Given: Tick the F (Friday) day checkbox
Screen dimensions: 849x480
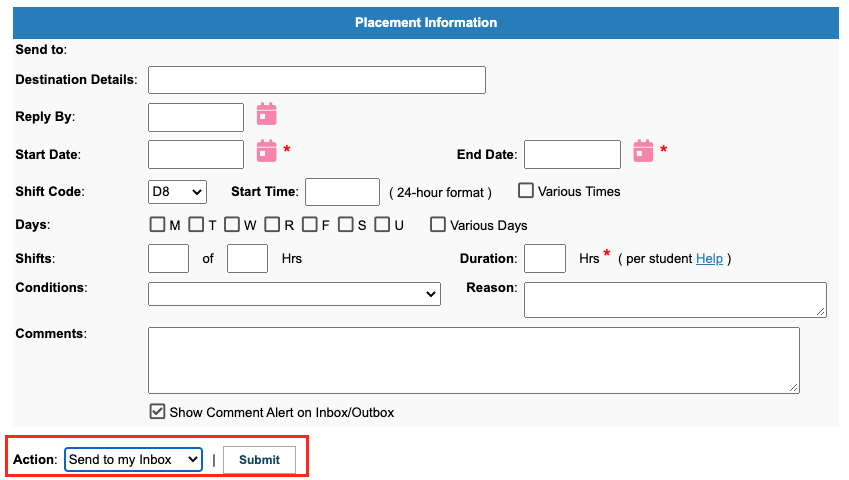Looking at the screenshot, I should pyautogui.click(x=310, y=225).
